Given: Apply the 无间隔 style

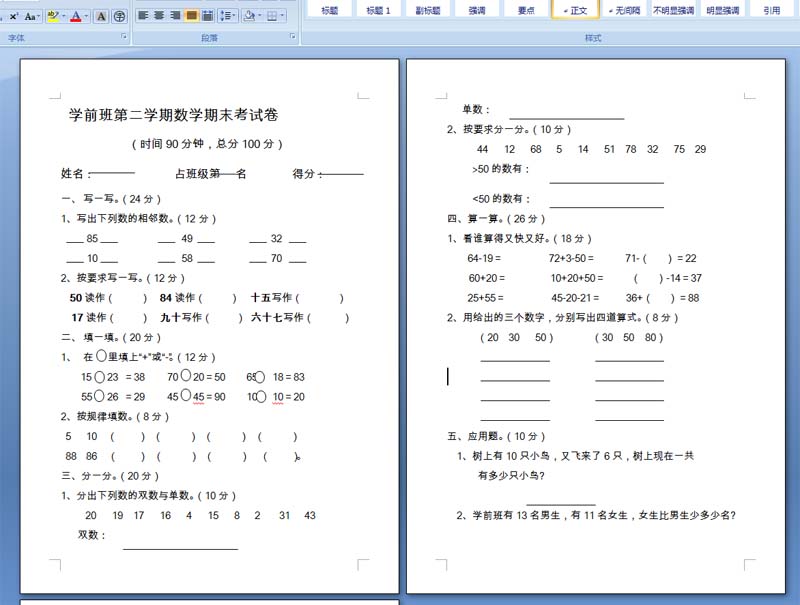Looking at the screenshot, I should [x=624, y=10].
